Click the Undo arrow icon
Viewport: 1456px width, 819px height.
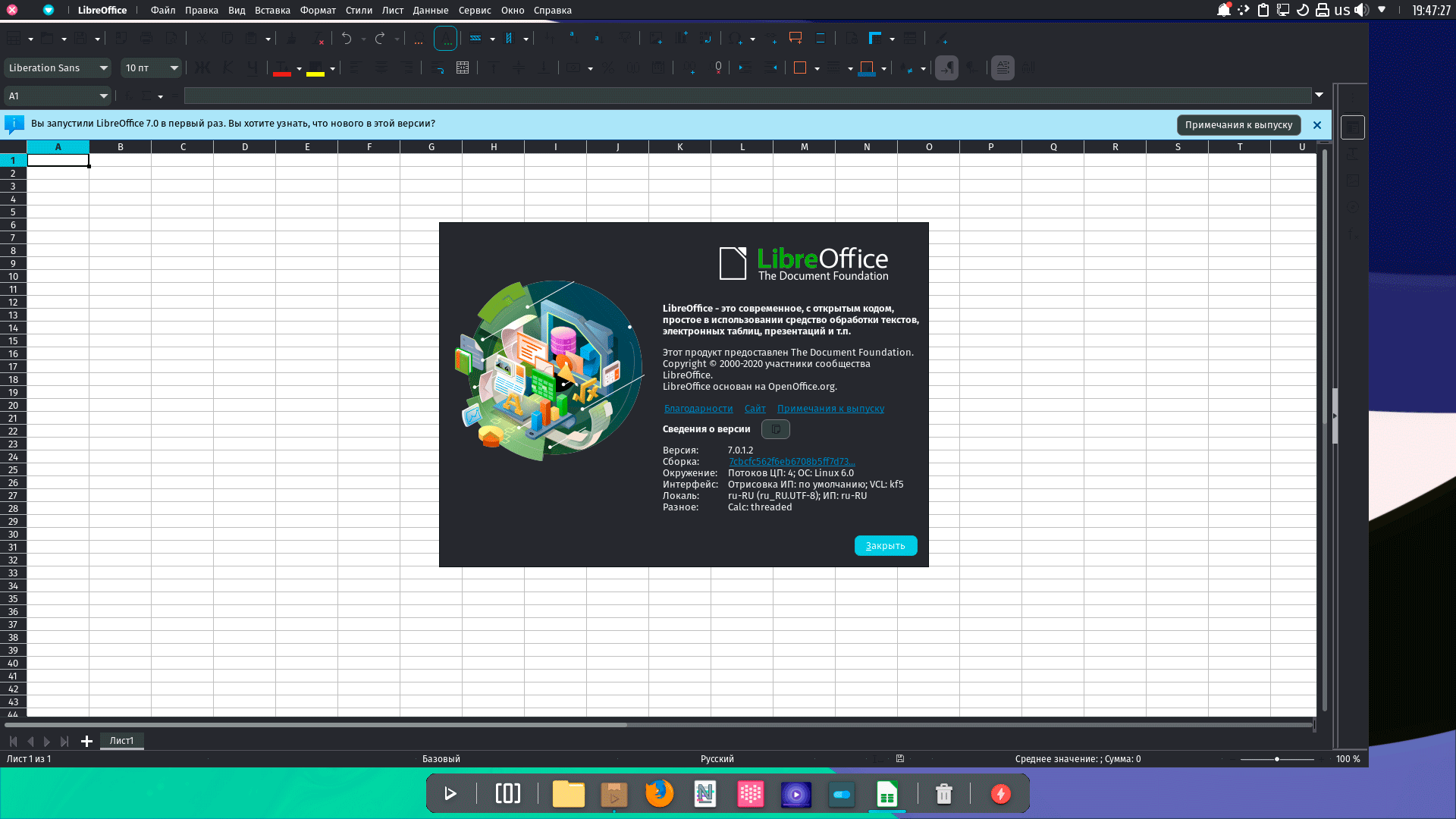347,39
